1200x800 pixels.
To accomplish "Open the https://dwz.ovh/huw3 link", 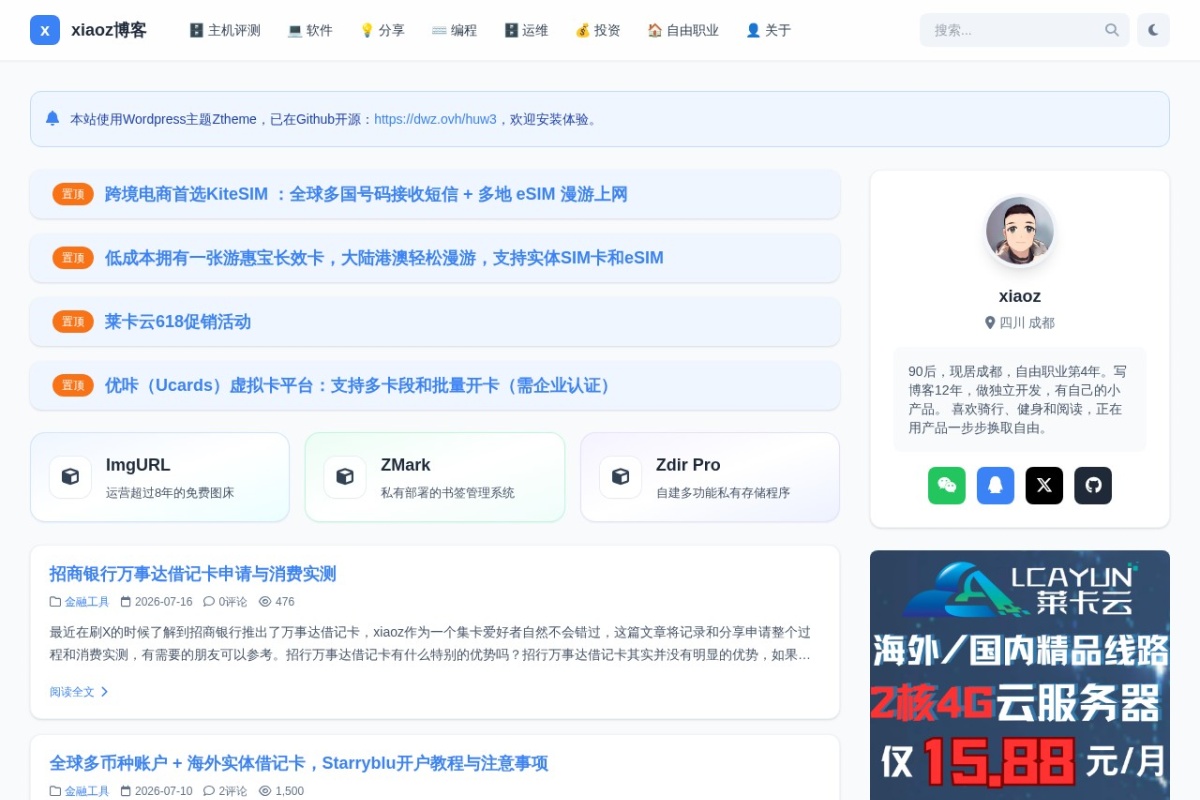I will [x=435, y=119].
